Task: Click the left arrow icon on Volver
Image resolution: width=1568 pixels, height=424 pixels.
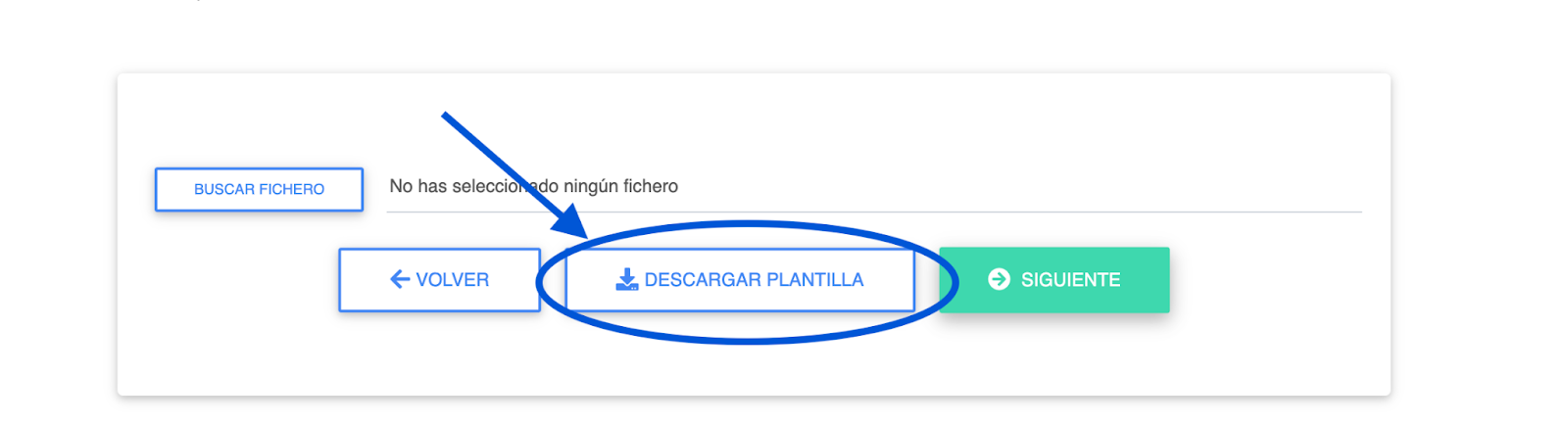Action: (400, 279)
